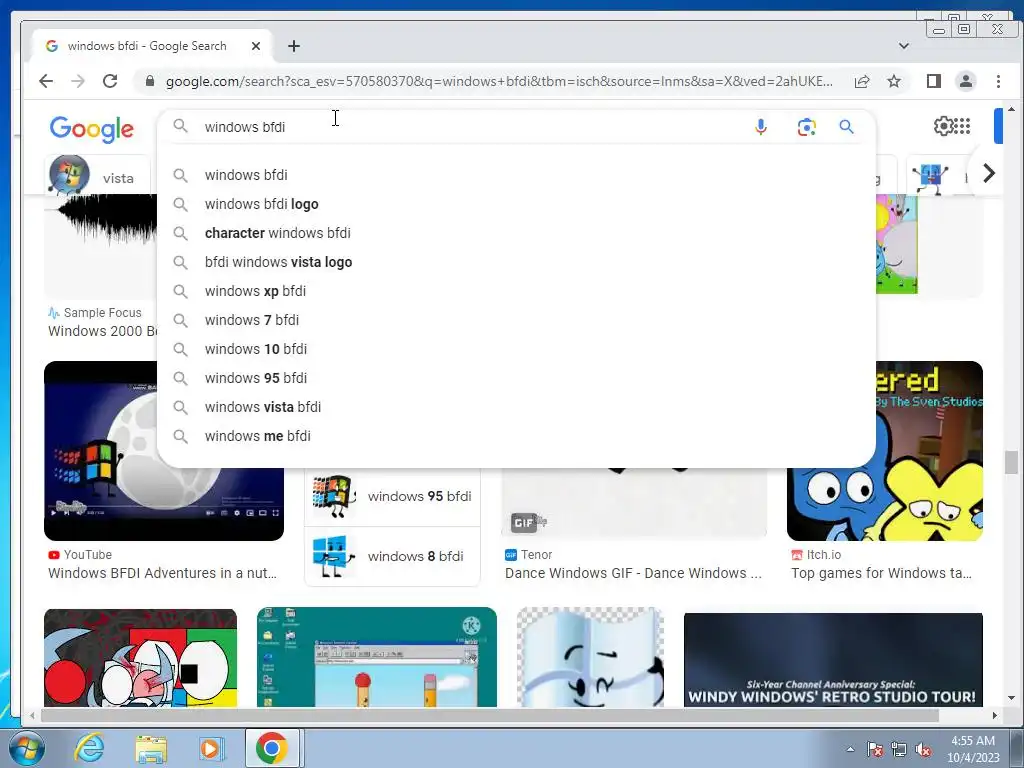Screen dimensions: 1024x768
Task: Open Windows Media Player from taskbar
Action: click(x=211, y=748)
